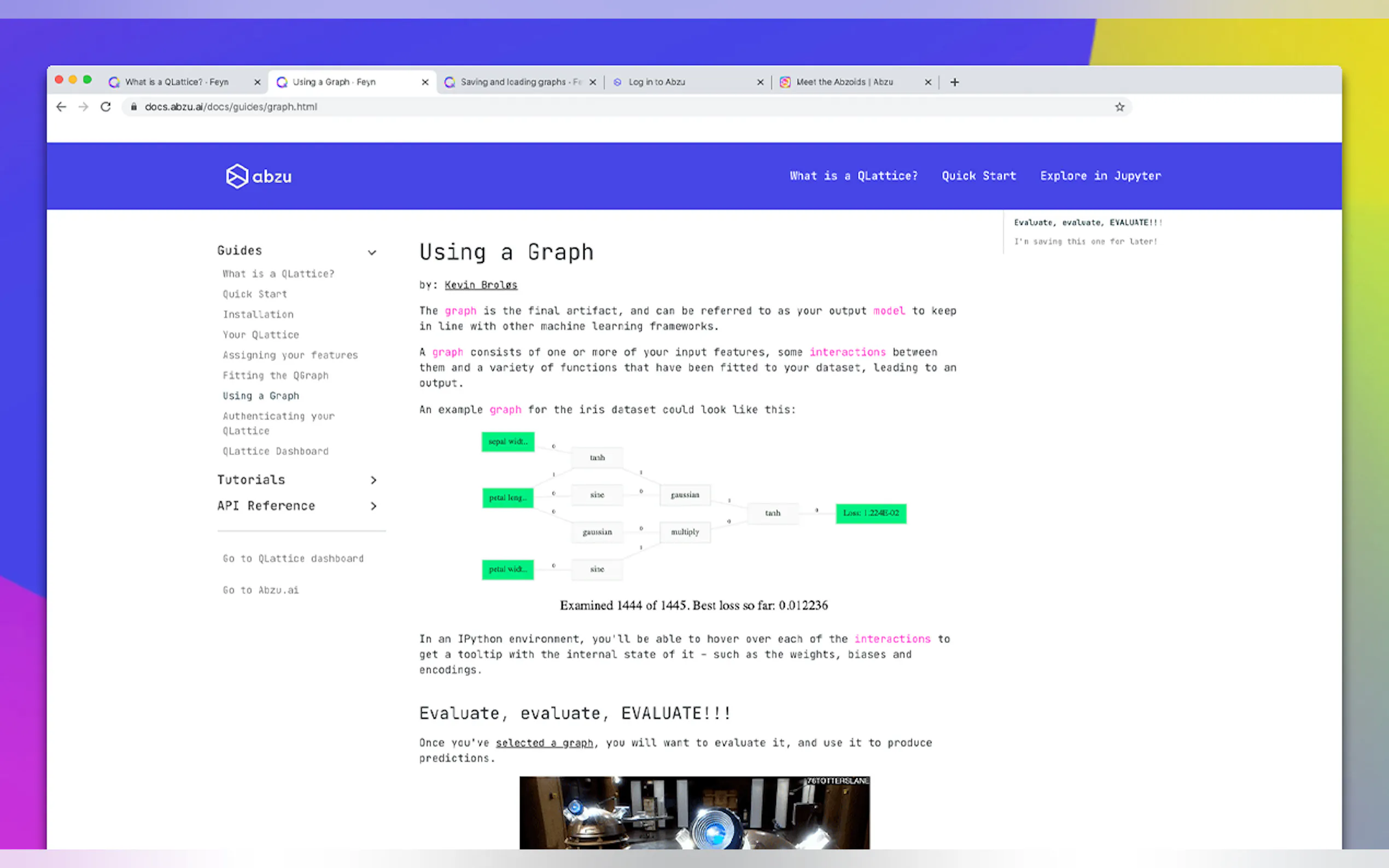Click the browser forward arrow
Image resolution: width=1389 pixels, height=868 pixels.
pyautogui.click(x=83, y=107)
